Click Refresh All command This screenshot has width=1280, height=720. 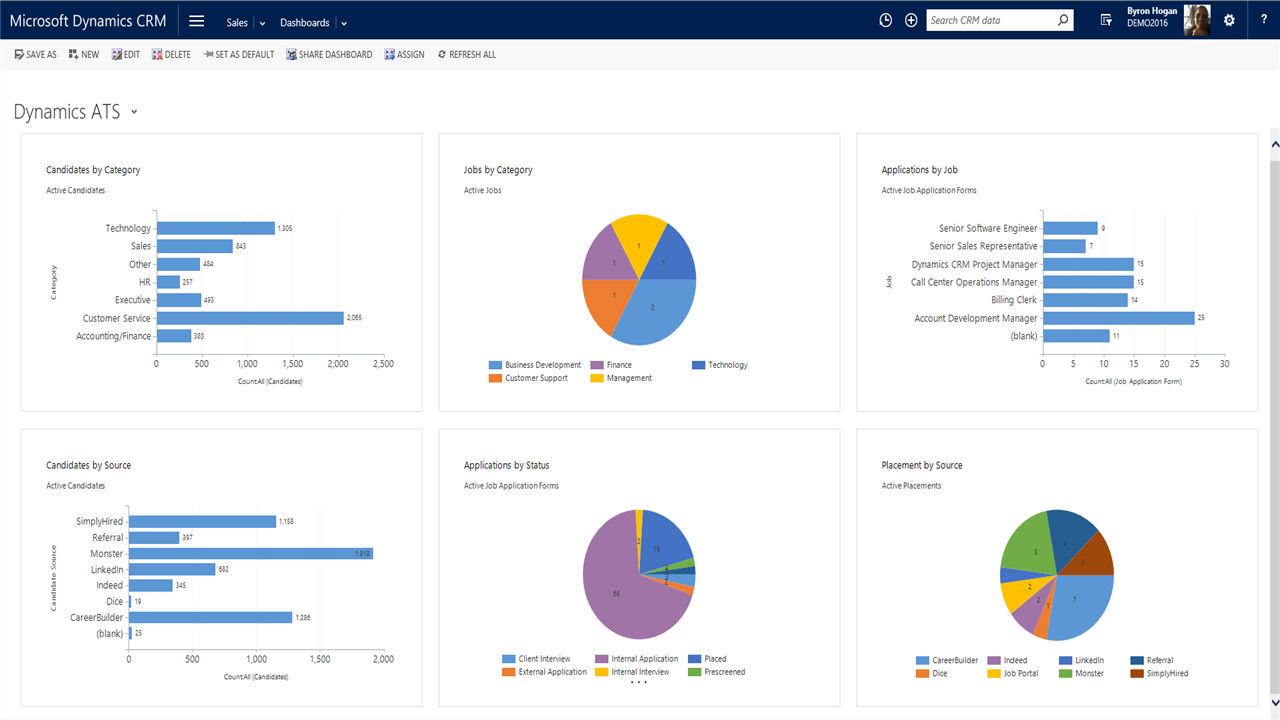point(467,55)
